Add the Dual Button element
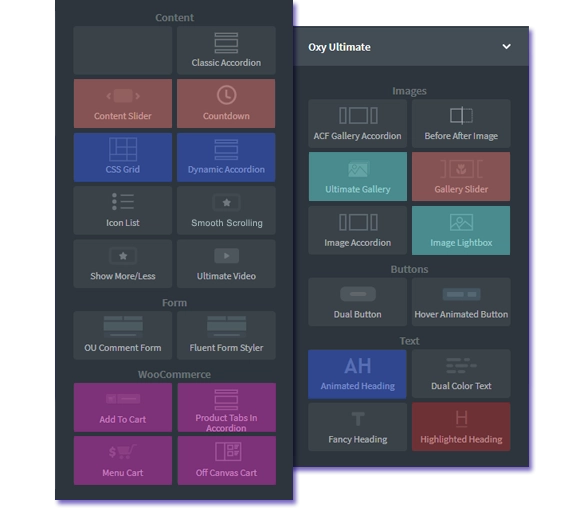This screenshot has height=510, width=571. [358, 302]
